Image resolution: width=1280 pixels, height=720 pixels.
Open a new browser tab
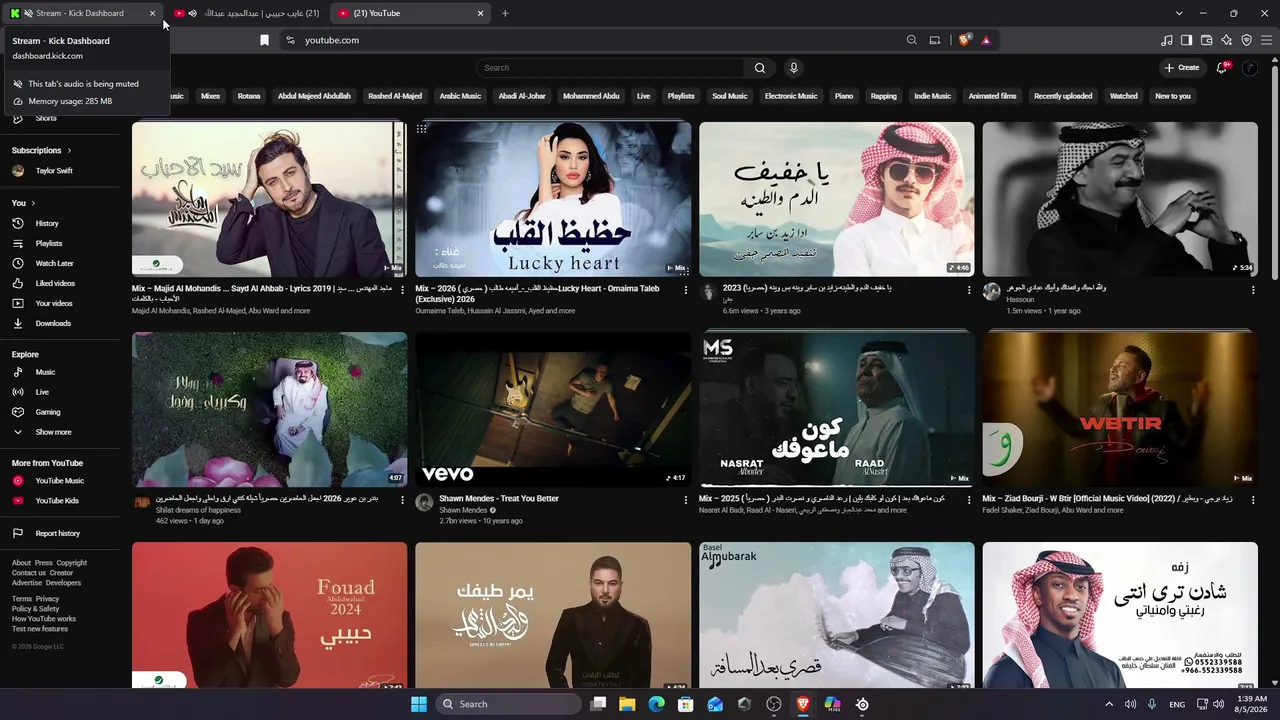505,13
